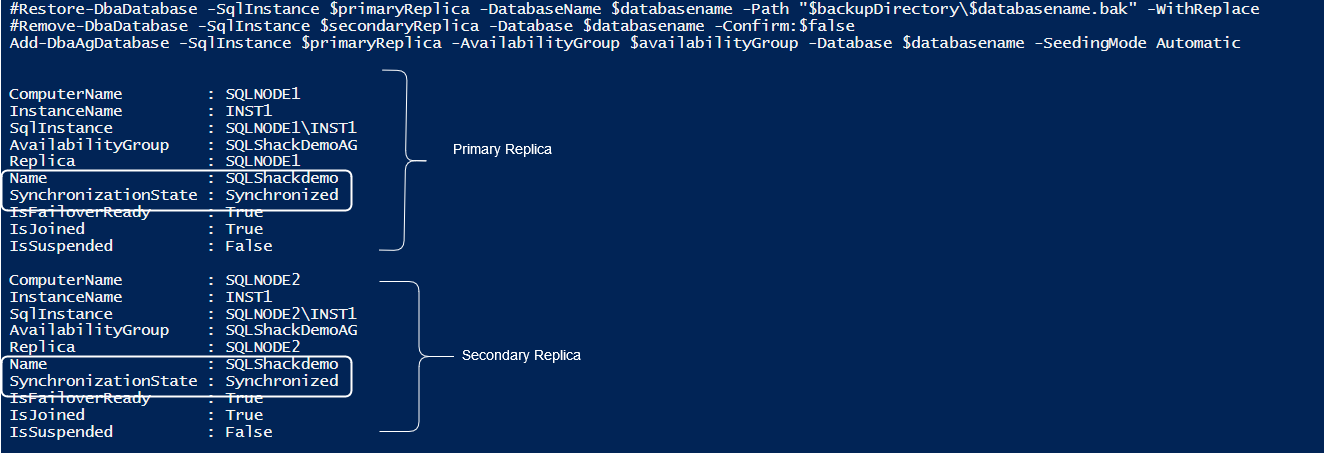The height and width of the screenshot is (454, 1325).
Task: Click ComputerName value SQLNODE1
Action: [263, 94]
